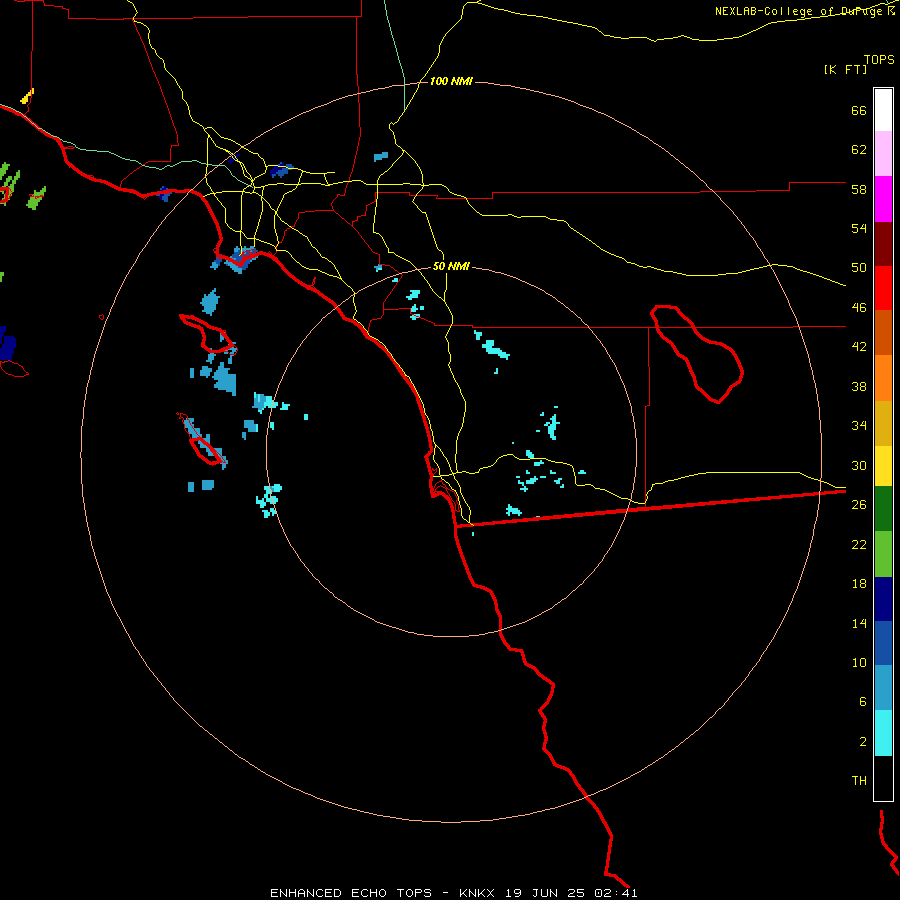Click the TH legend label
Viewport: 900px width, 900px height.
pos(859,781)
